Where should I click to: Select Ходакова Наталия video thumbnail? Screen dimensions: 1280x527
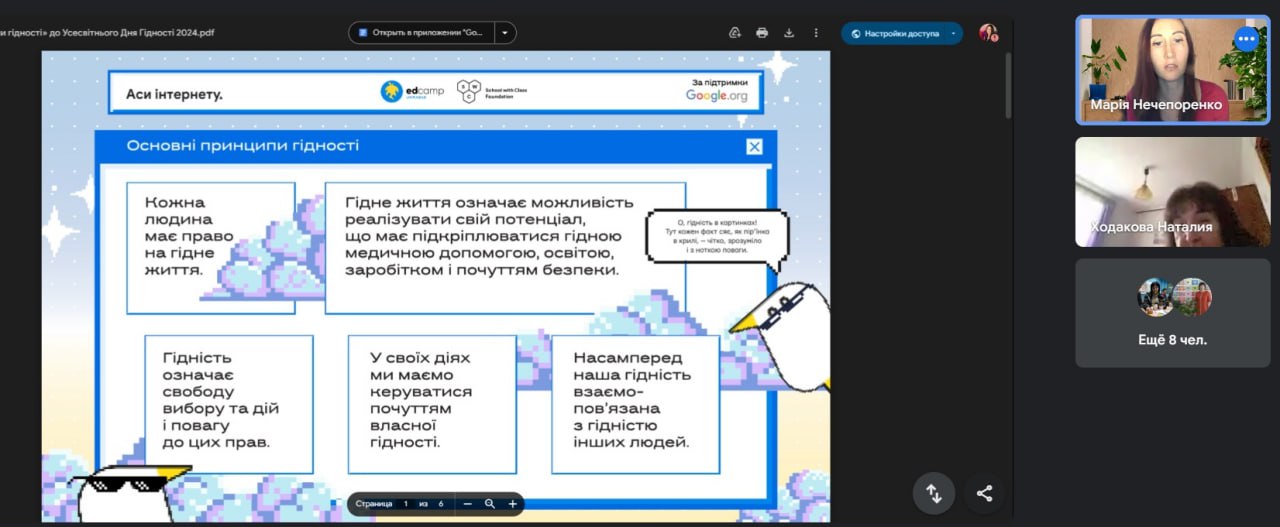[x=1172, y=192]
